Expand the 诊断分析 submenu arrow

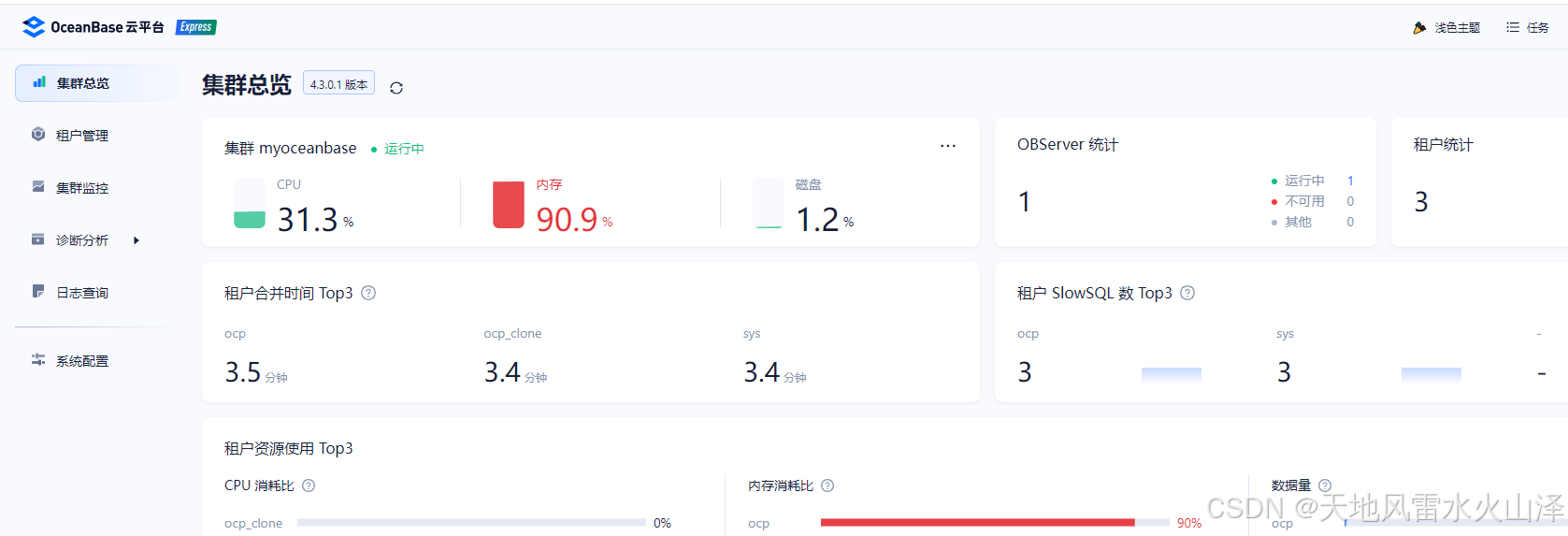pyautogui.click(x=137, y=240)
